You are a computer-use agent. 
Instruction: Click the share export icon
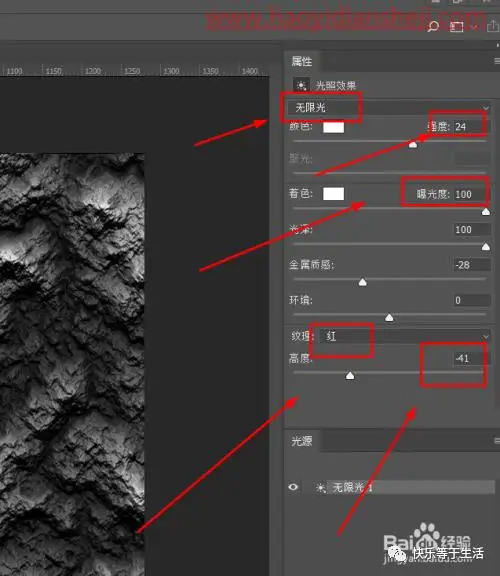(493, 26)
